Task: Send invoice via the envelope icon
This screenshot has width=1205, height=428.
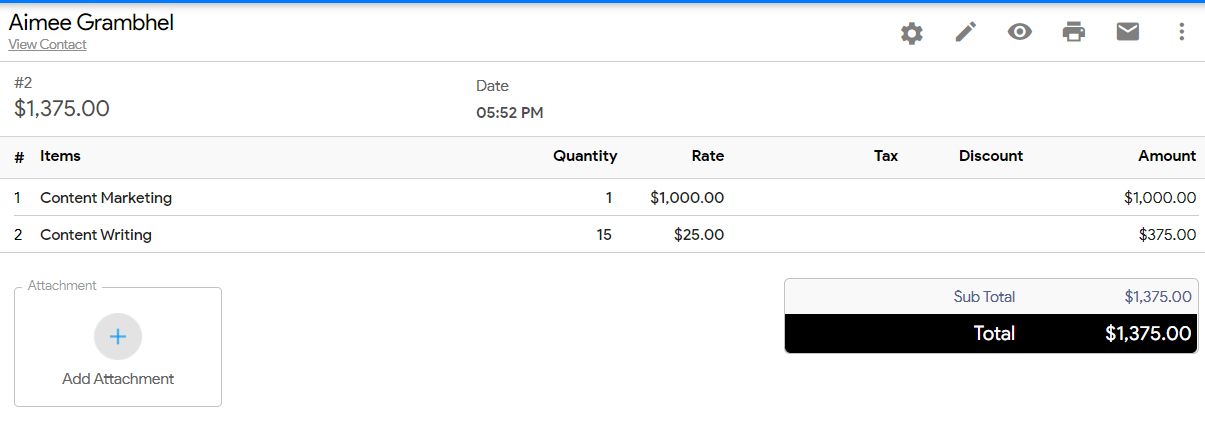Action: pyautogui.click(x=1127, y=32)
